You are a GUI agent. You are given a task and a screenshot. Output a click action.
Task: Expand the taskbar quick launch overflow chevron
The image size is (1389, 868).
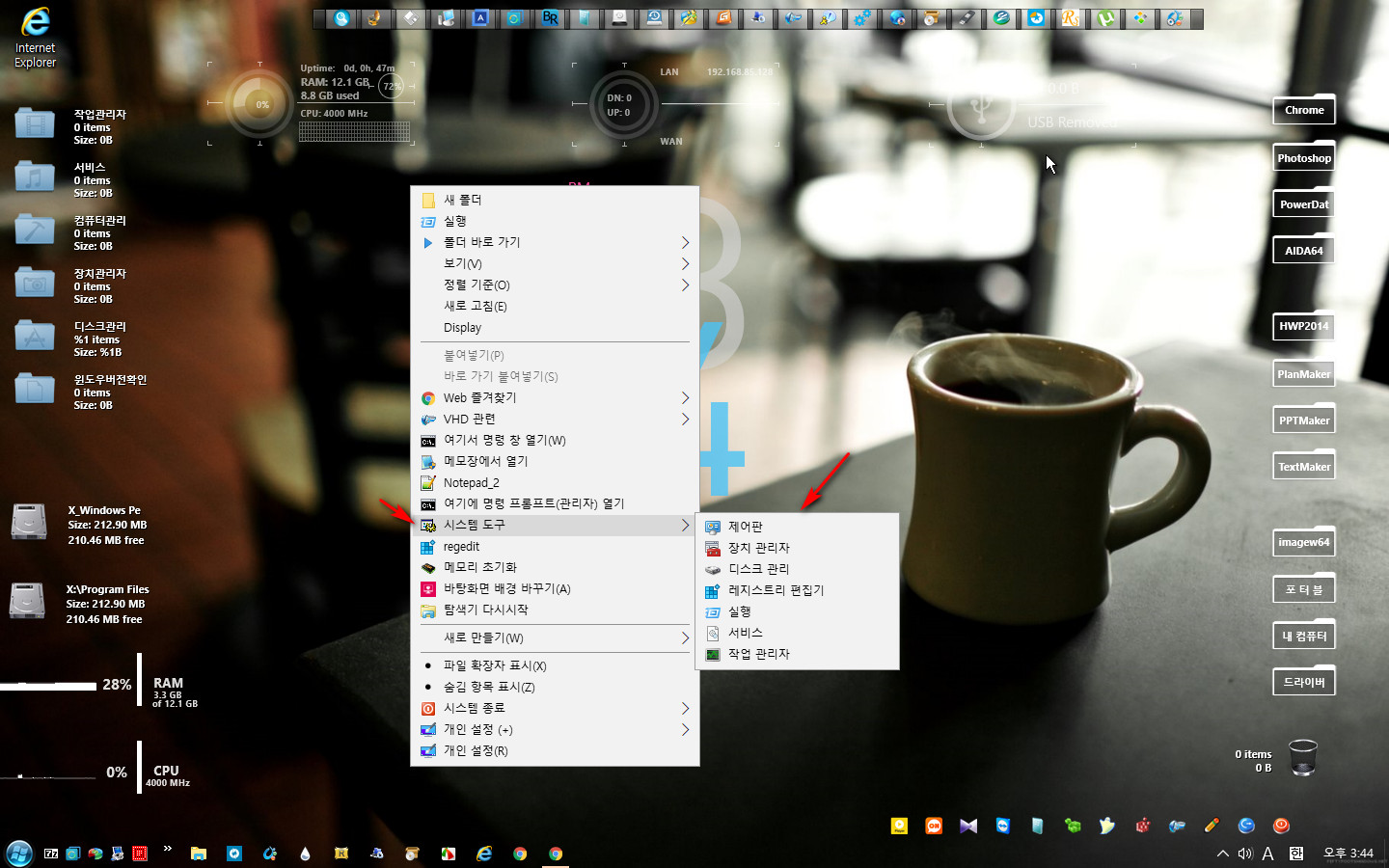pyautogui.click(x=167, y=849)
